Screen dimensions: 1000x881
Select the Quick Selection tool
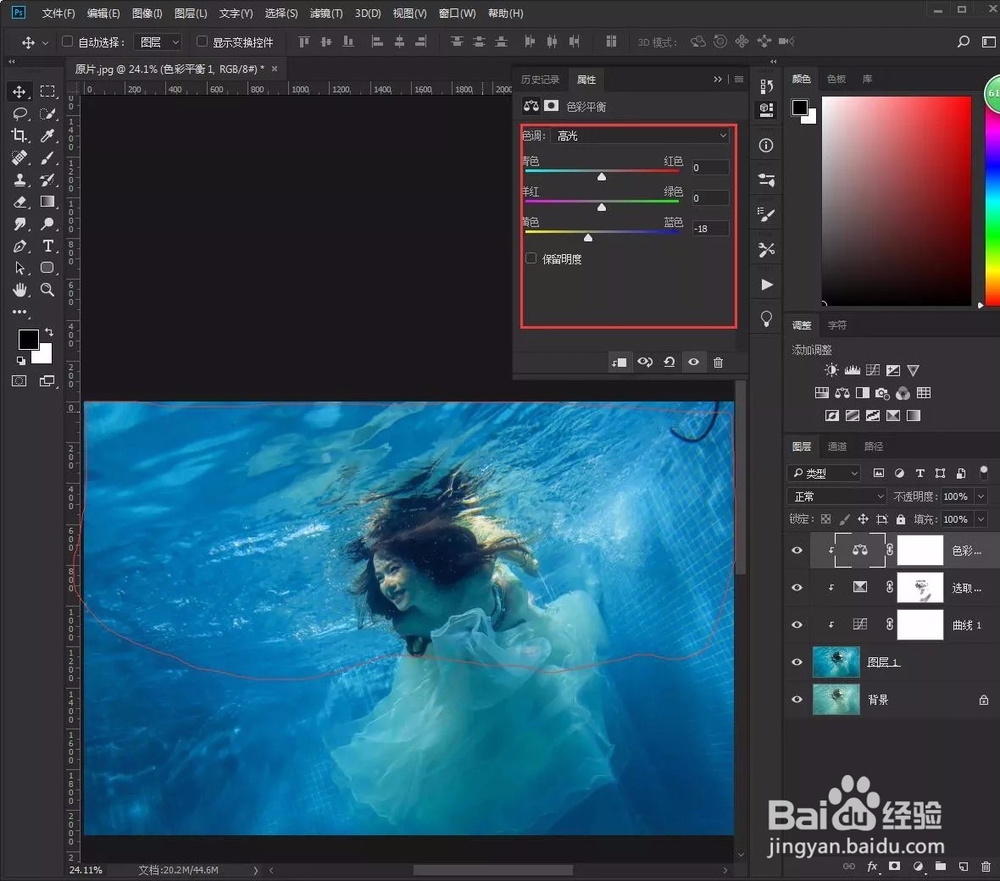(47, 114)
